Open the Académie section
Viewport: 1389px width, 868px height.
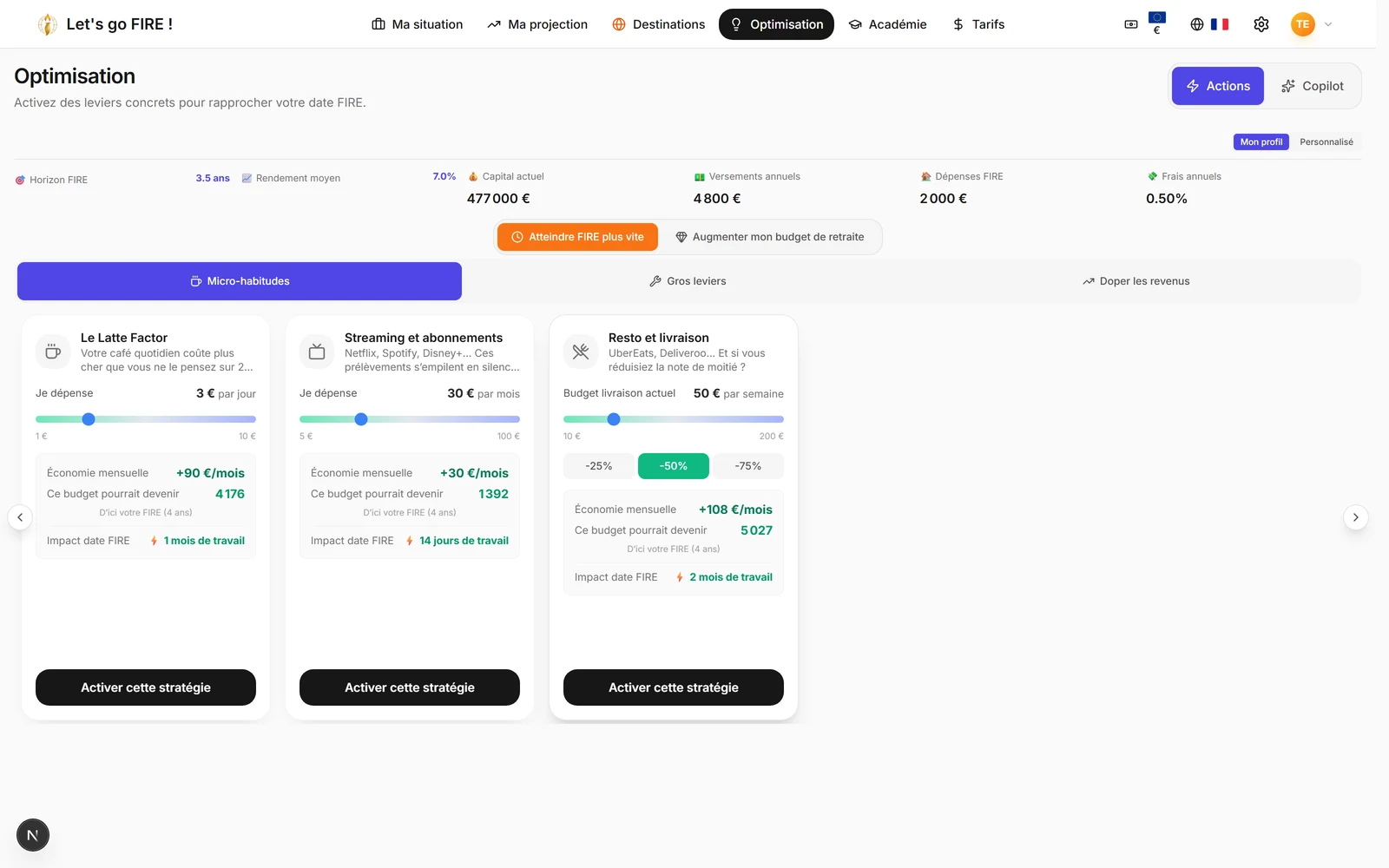click(x=887, y=24)
